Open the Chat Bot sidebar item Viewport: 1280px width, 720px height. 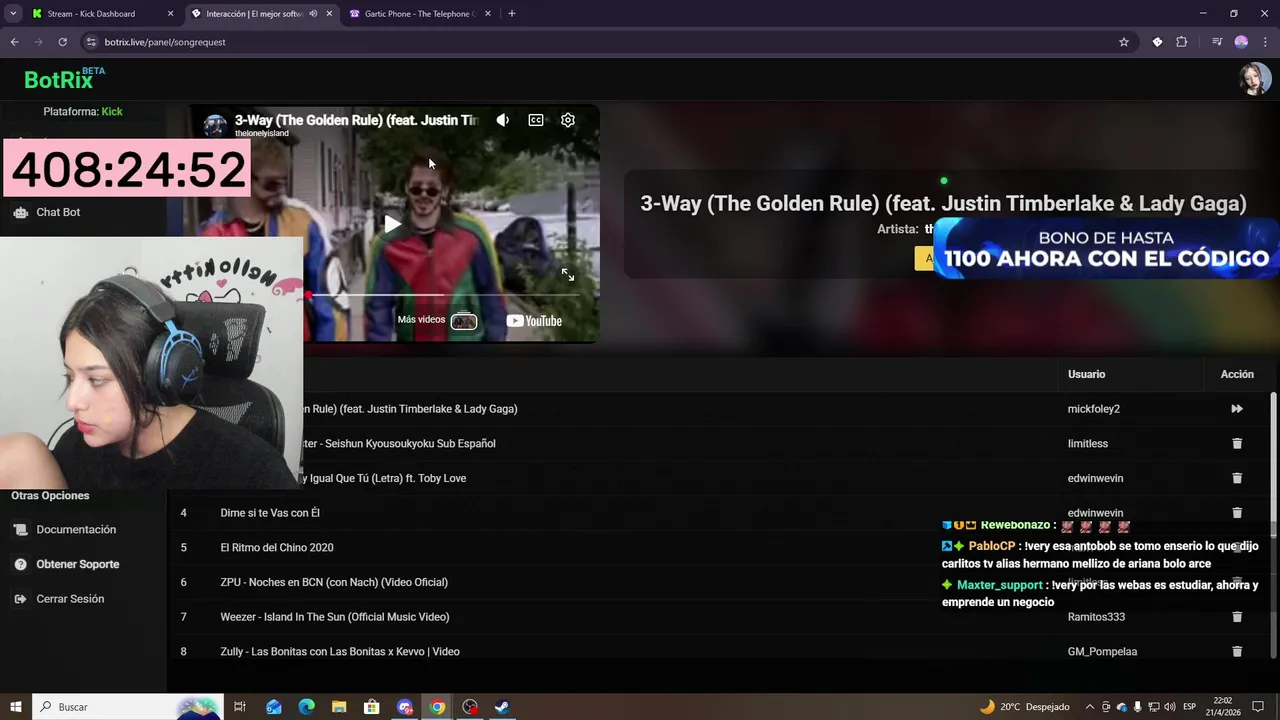pyautogui.click(x=58, y=212)
